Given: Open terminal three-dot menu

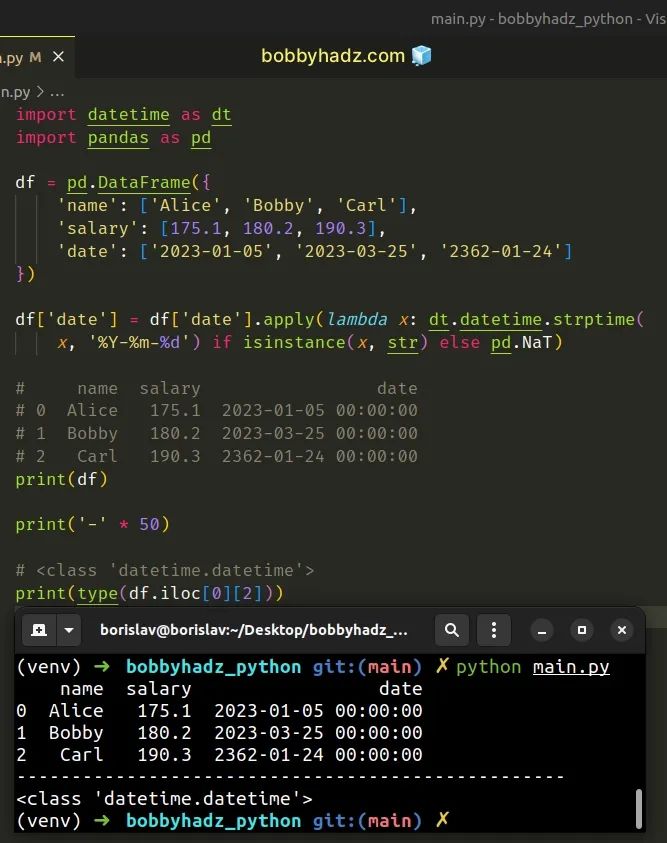Looking at the screenshot, I should click(x=493, y=630).
